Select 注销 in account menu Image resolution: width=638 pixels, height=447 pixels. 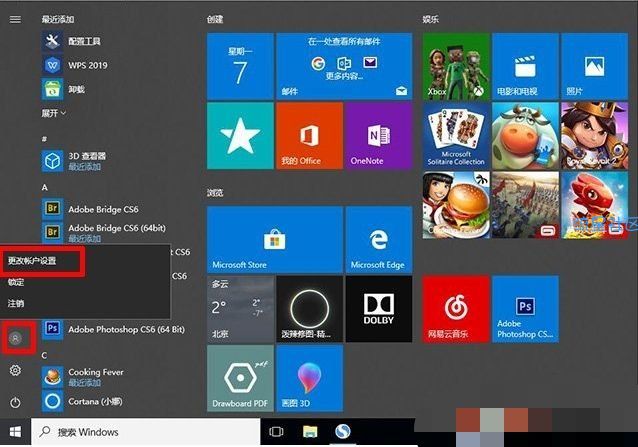16,303
